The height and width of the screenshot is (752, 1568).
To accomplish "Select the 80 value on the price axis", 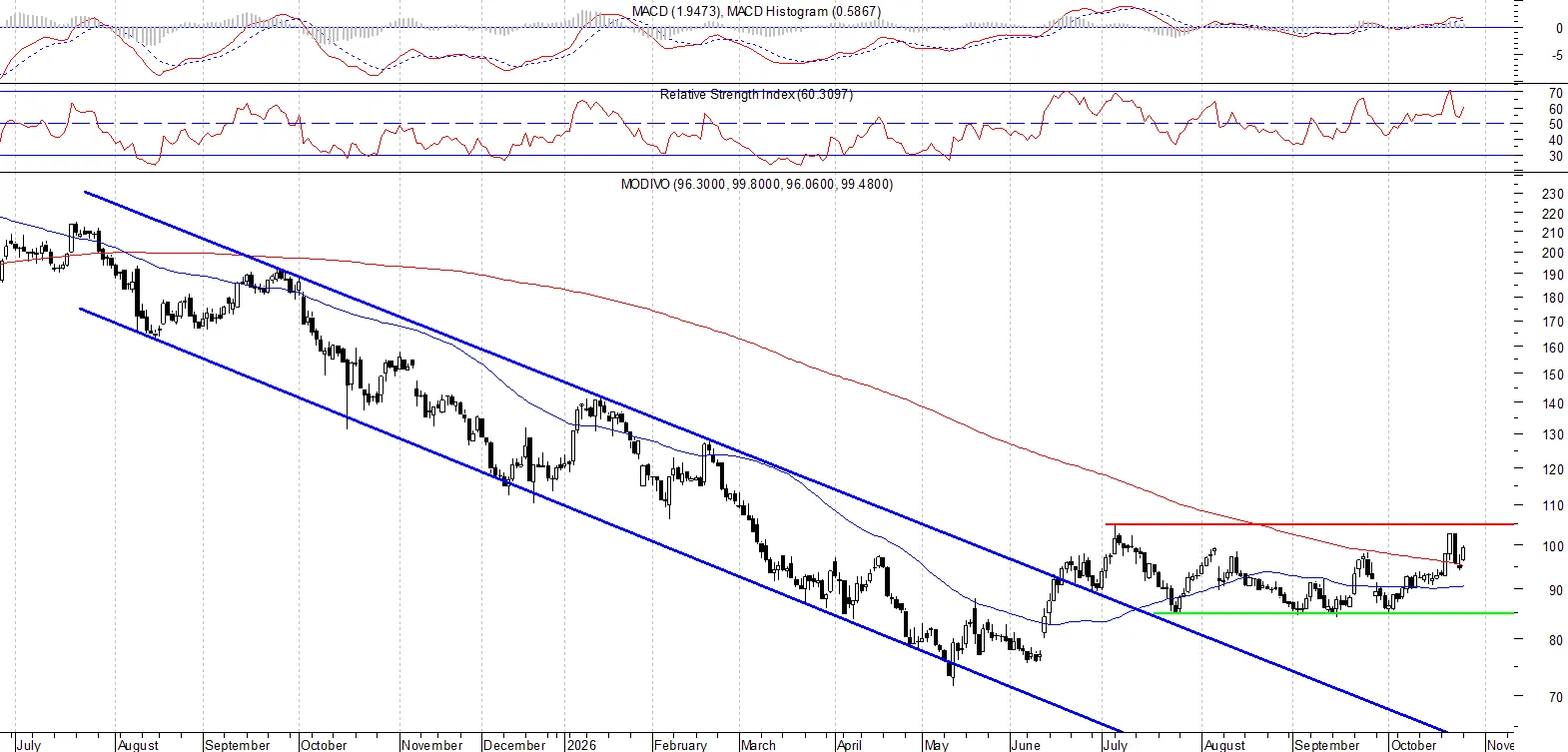I will pyautogui.click(x=1556, y=640).
